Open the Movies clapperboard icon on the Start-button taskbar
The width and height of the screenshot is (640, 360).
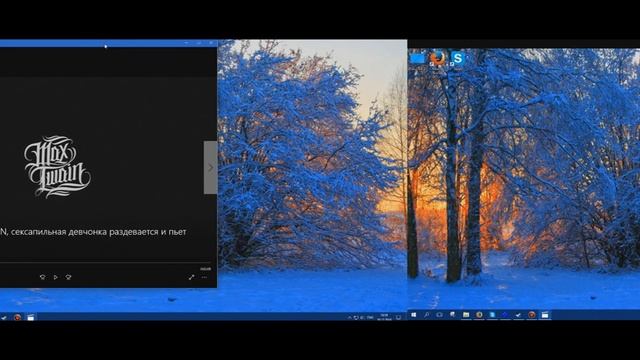pos(545,315)
